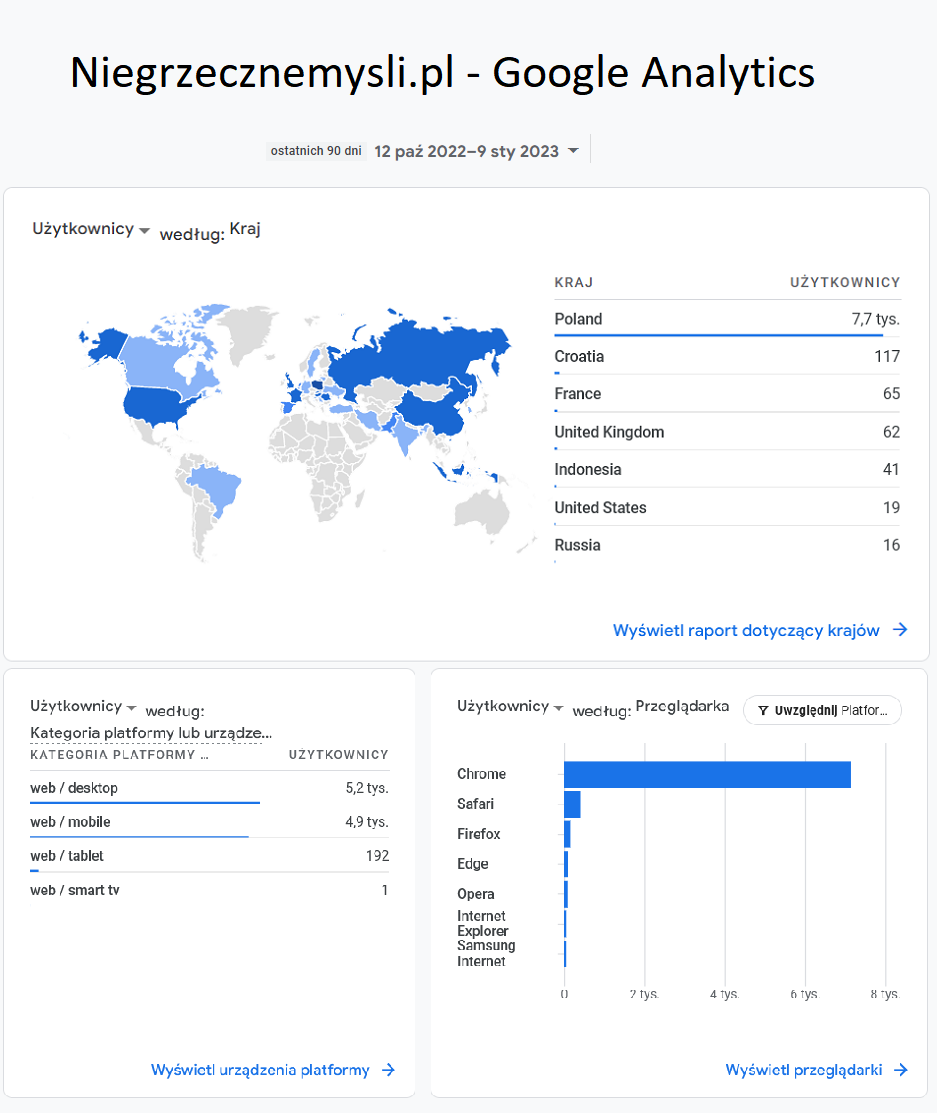Image resolution: width=937 pixels, height=1113 pixels.
Task: Click the UŻYTKOWNICY column header in country table
Action: point(845,283)
